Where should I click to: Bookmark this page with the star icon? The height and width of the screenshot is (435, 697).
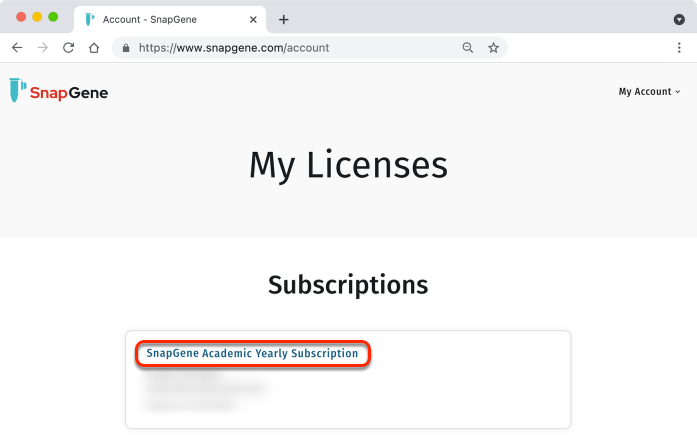[493, 48]
